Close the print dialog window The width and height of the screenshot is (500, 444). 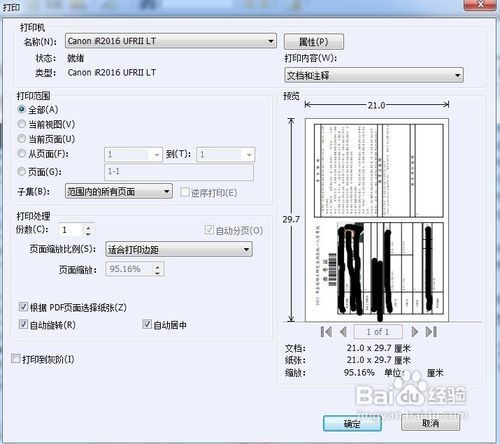click(480, 5)
